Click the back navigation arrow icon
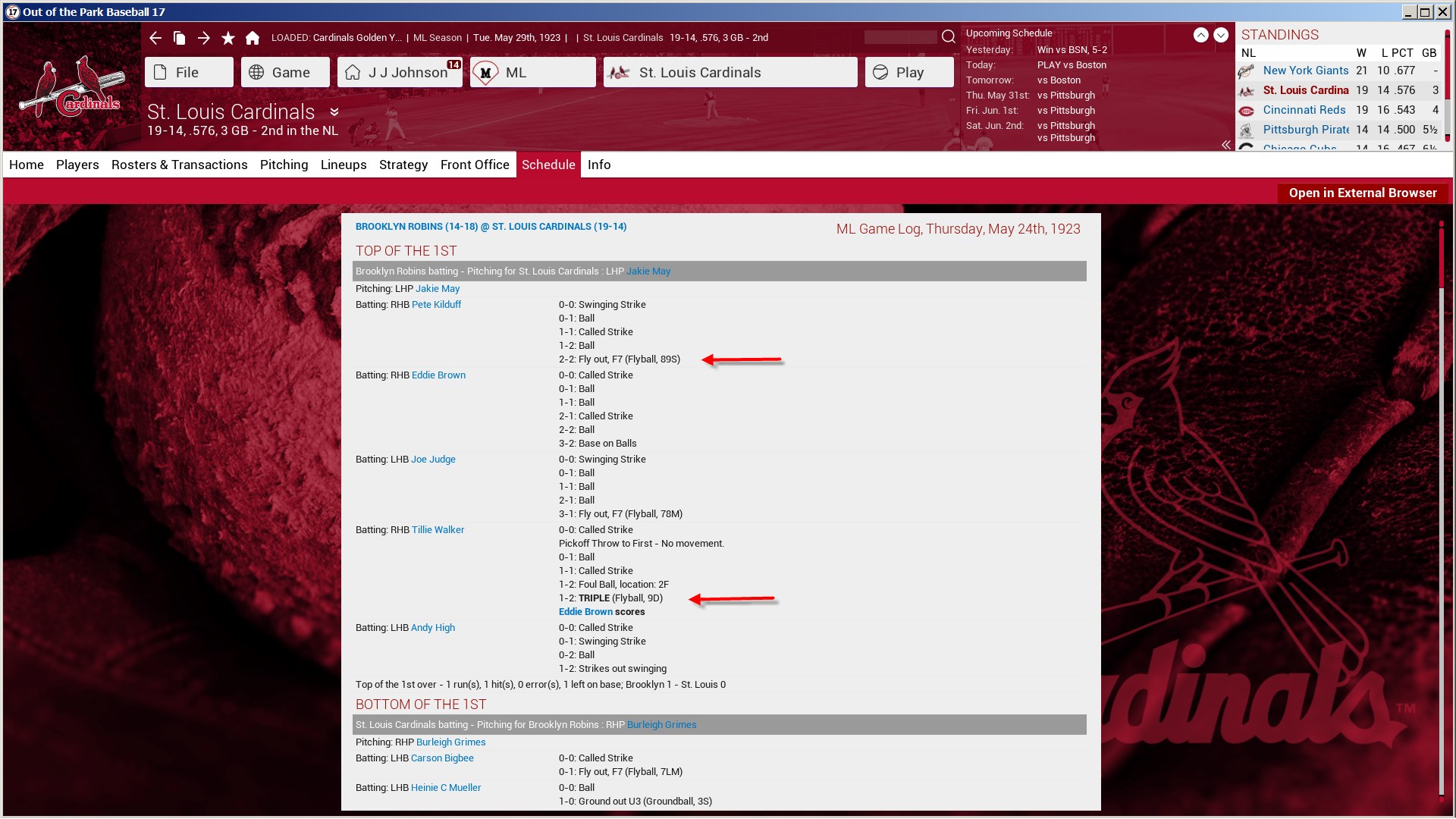The image size is (1456, 819). tap(155, 38)
